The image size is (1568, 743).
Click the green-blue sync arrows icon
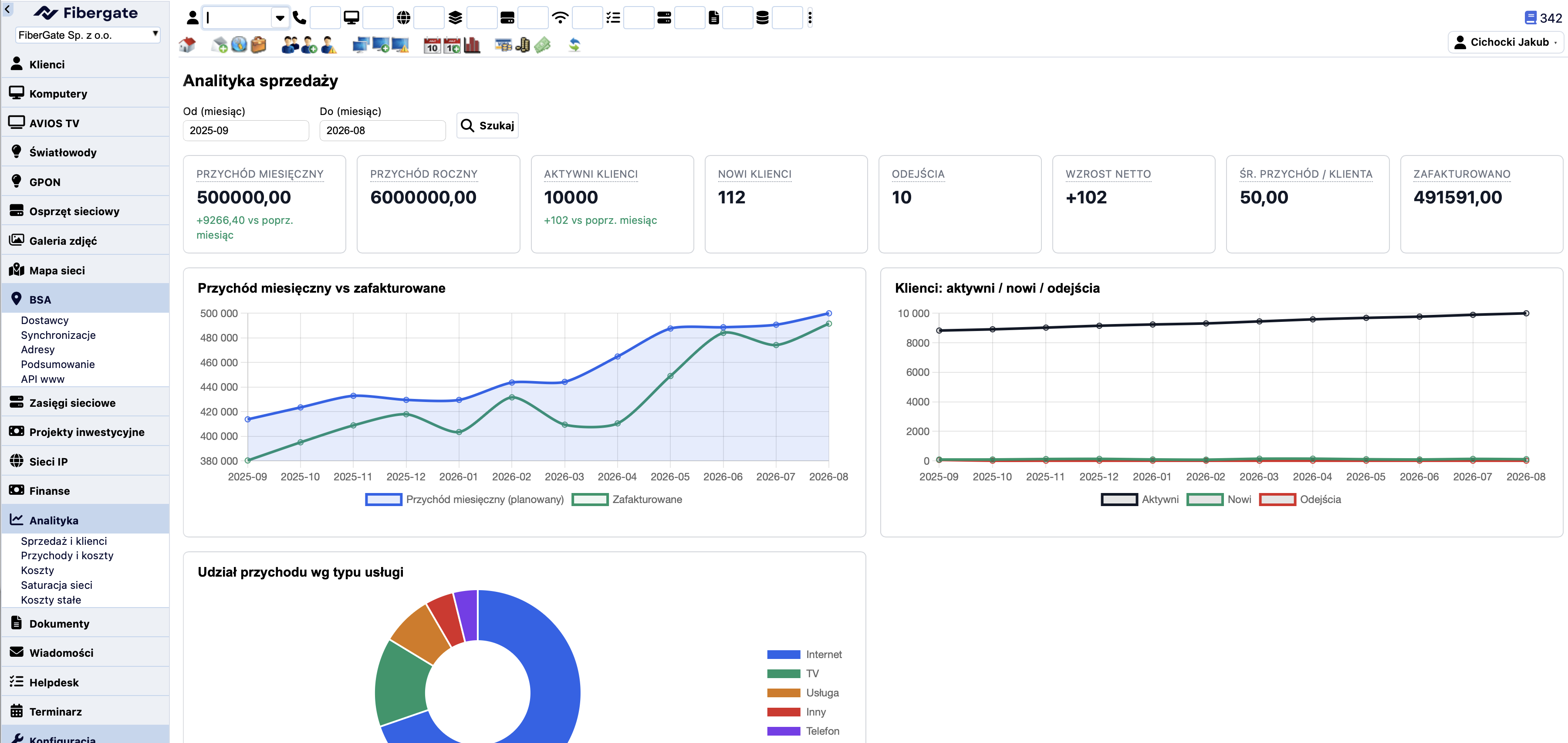(x=574, y=45)
